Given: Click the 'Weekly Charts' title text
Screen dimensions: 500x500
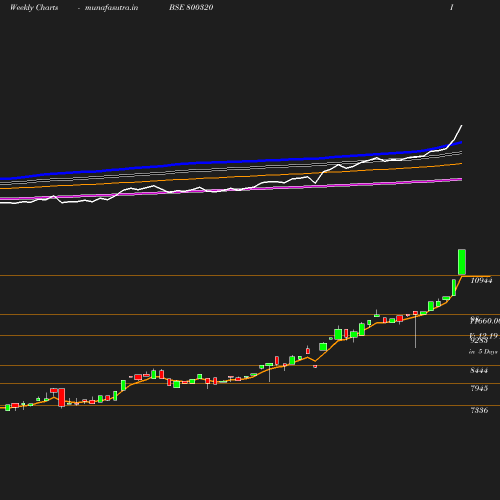Looking at the screenshot, I should pyautogui.click(x=34, y=8).
